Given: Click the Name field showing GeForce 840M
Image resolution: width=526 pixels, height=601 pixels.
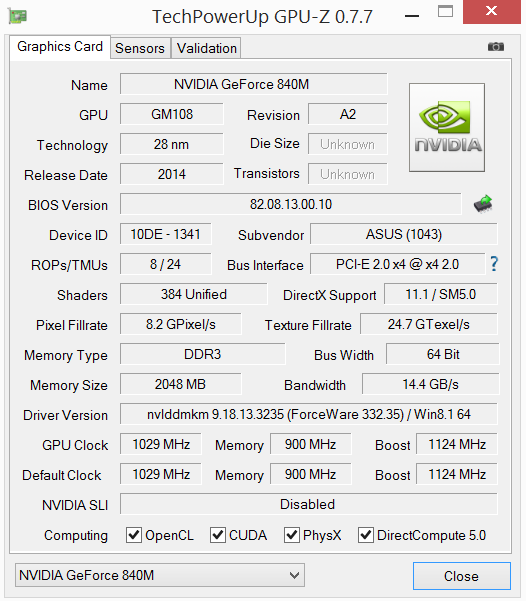Looking at the screenshot, I should pyautogui.click(x=253, y=84).
